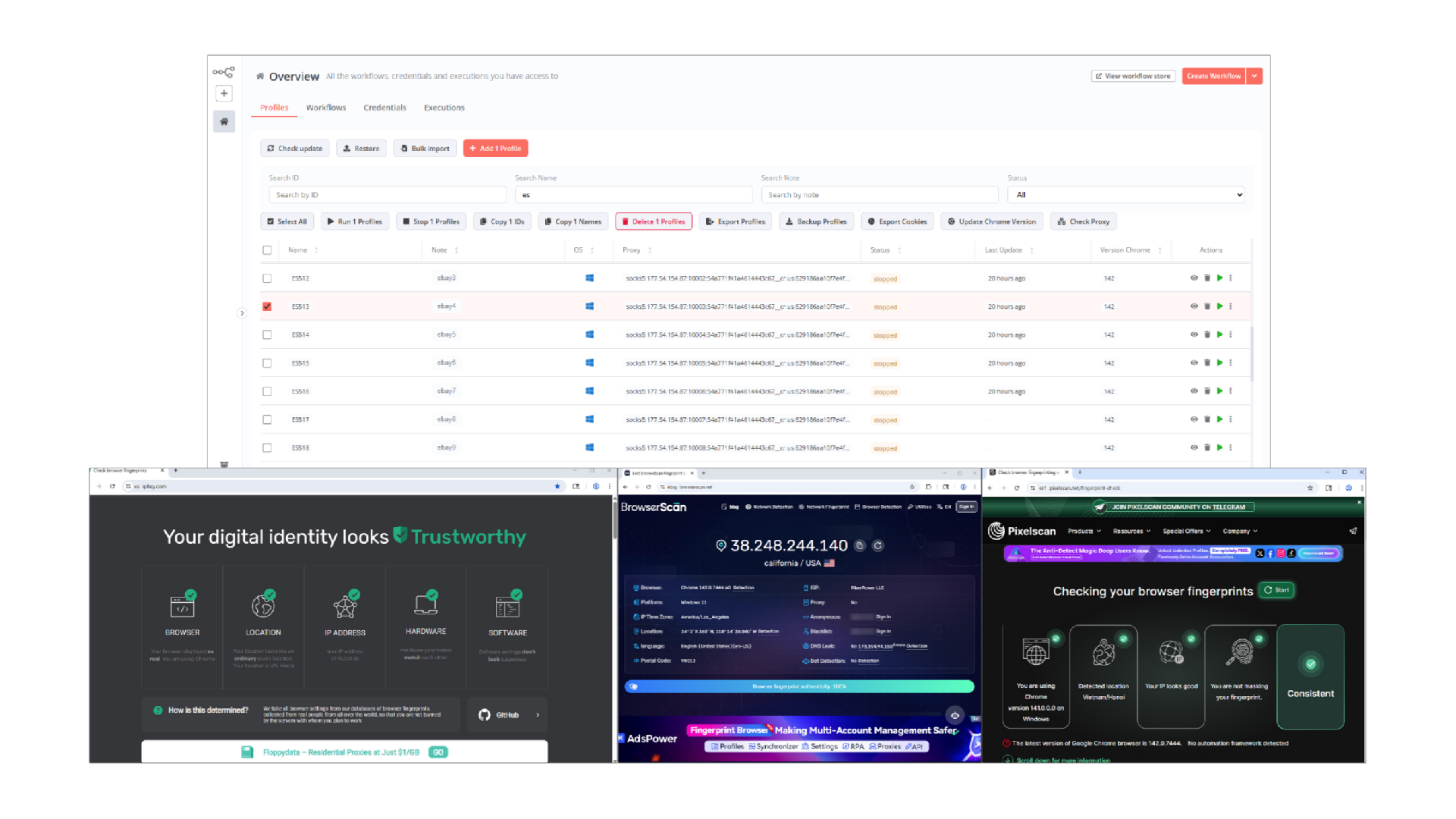The image size is (1456, 819).
Task: Click the home icon in left sidebar
Action: pos(224,121)
